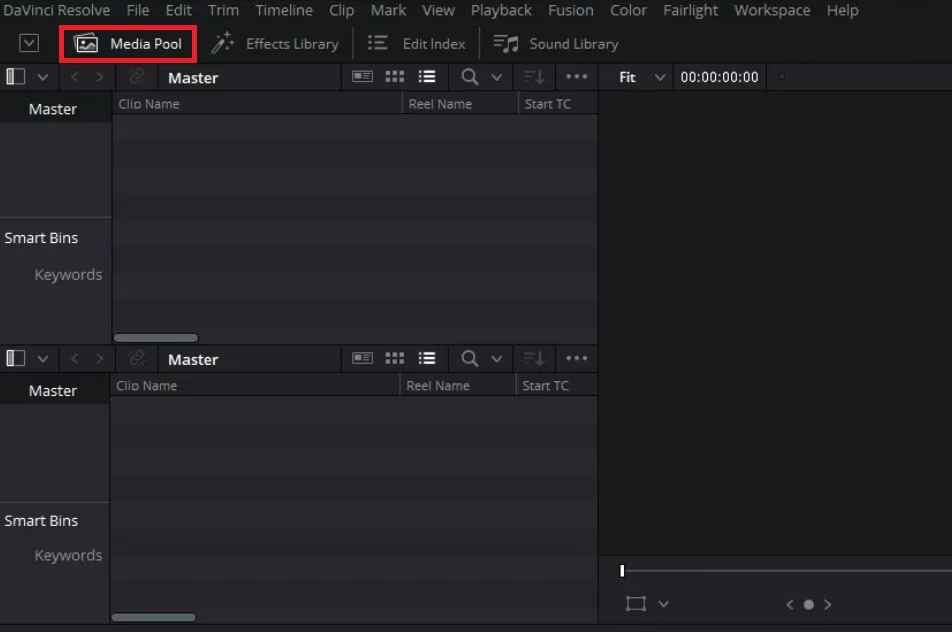The image size is (952, 632).
Task: Switch Media Pool to list view
Action: point(427,76)
